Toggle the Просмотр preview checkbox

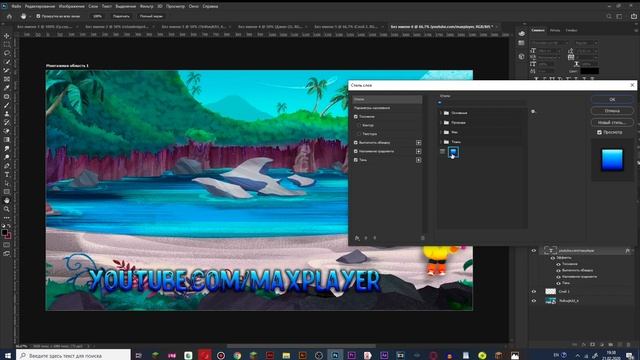[x=599, y=132]
